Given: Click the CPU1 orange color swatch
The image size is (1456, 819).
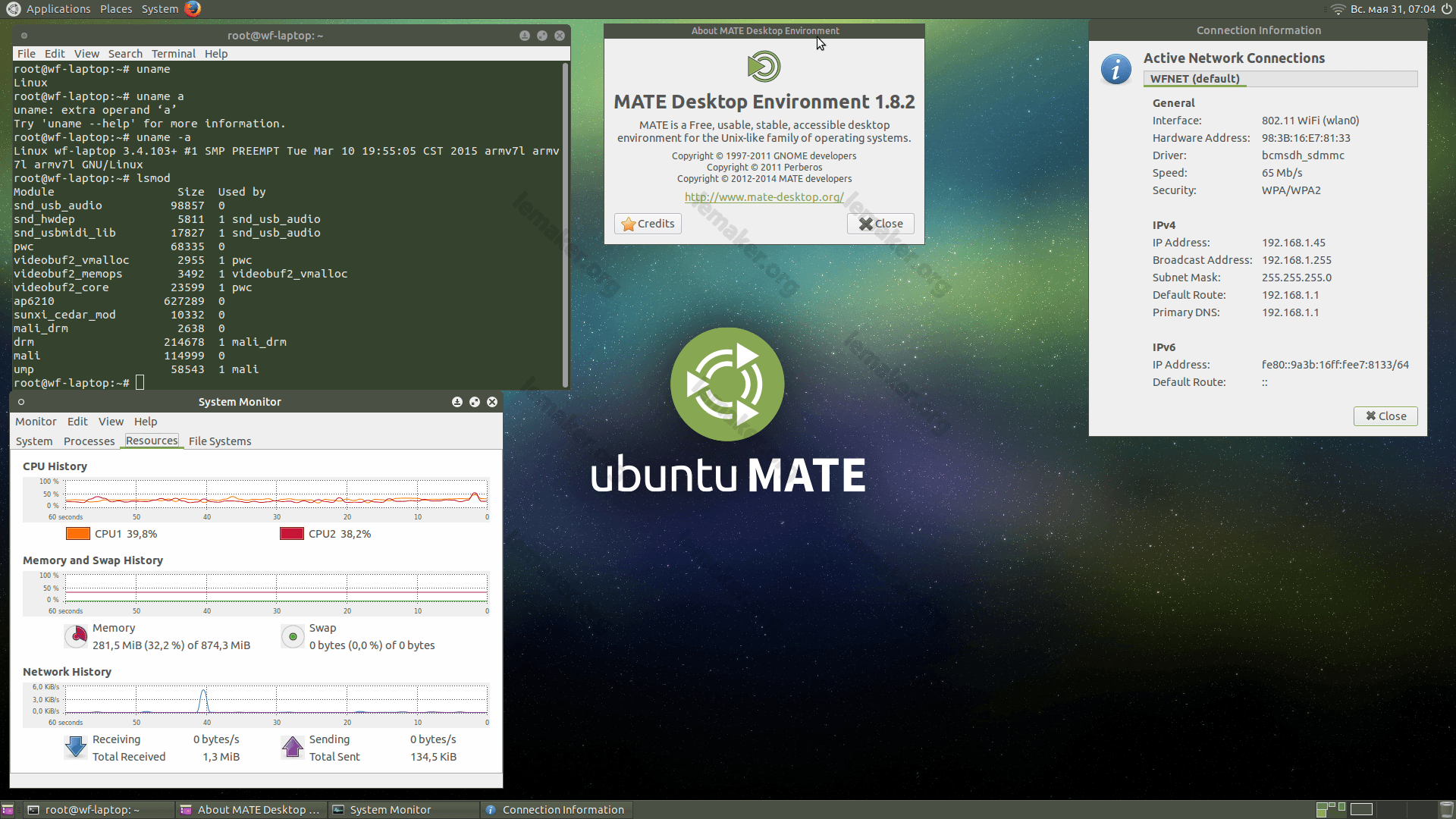Looking at the screenshot, I should [78, 534].
